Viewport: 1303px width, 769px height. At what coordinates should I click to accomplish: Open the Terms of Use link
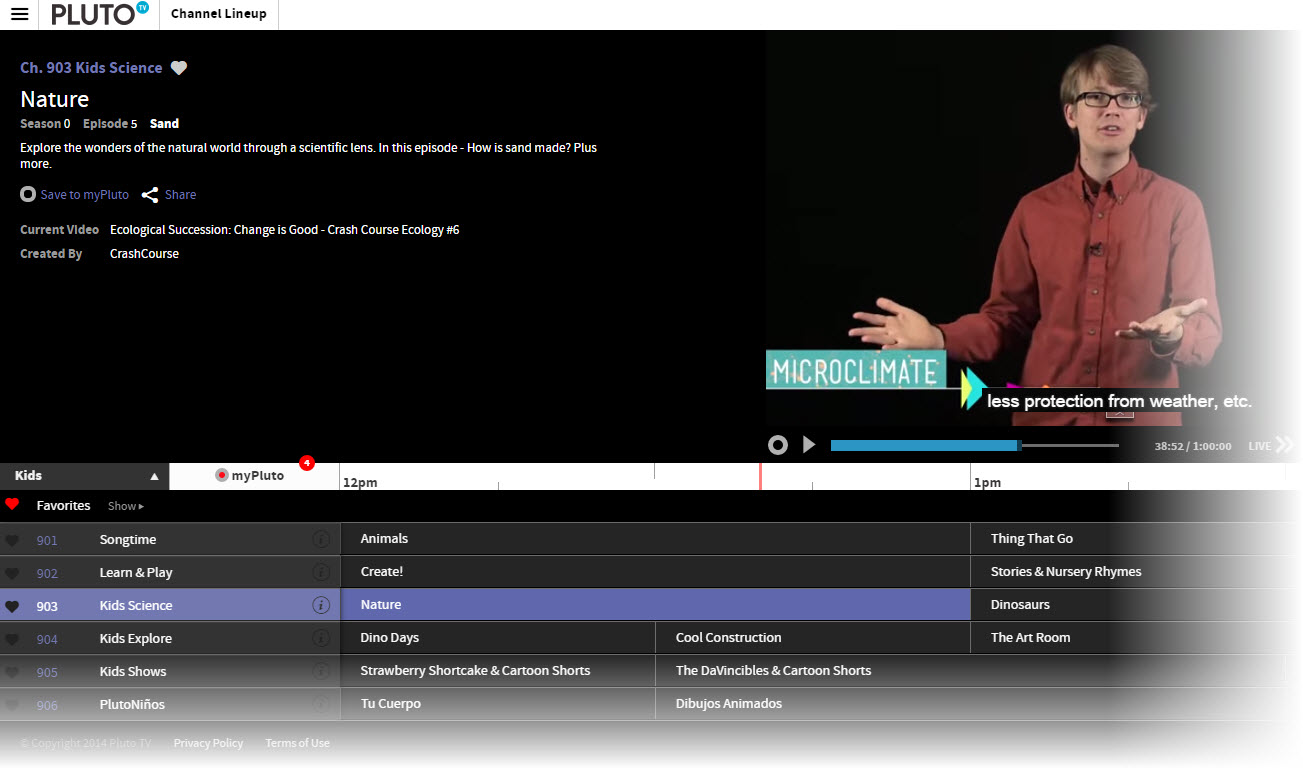[x=297, y=743]
